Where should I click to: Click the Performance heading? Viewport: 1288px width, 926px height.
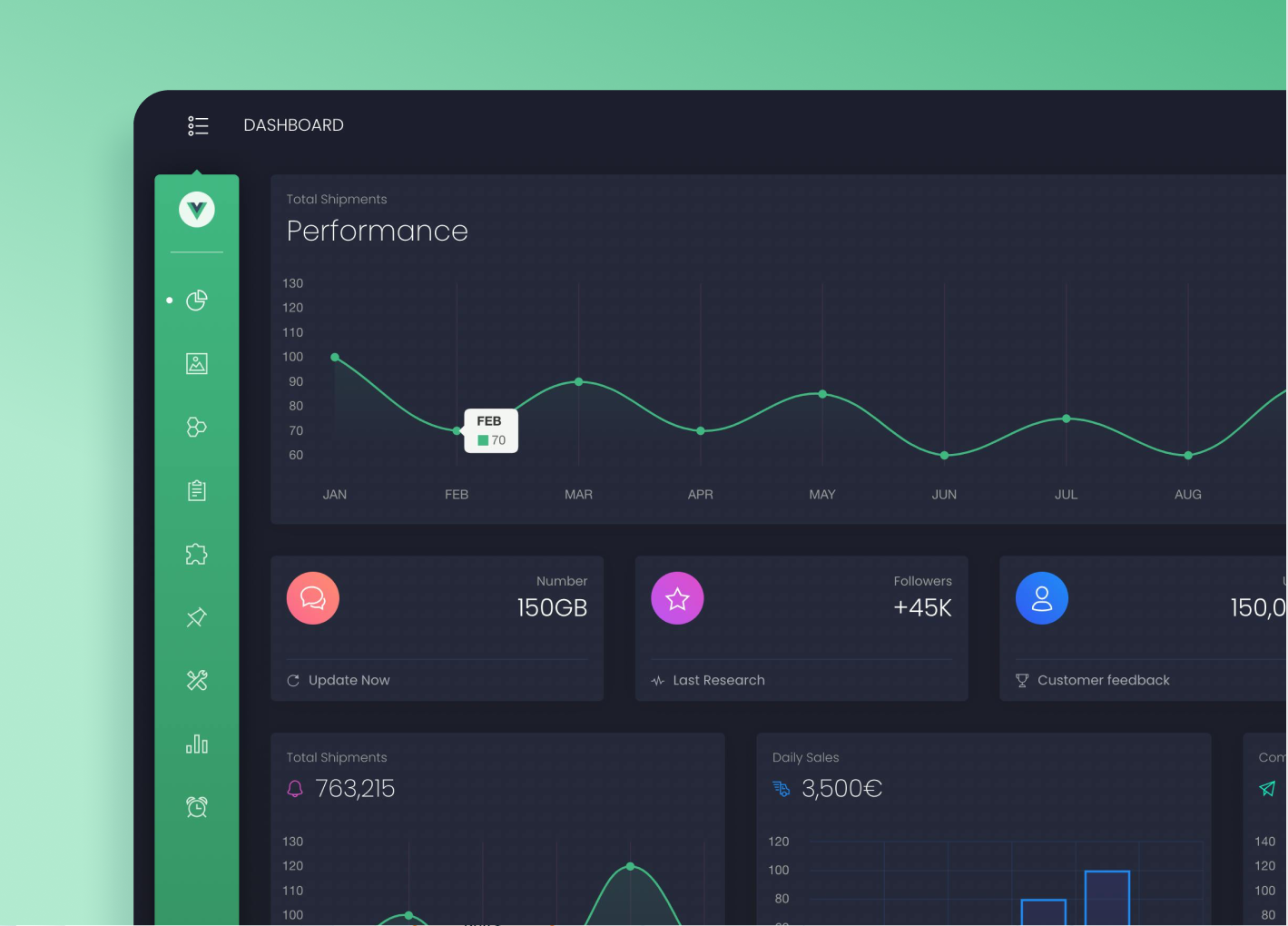tap(378, 231)
